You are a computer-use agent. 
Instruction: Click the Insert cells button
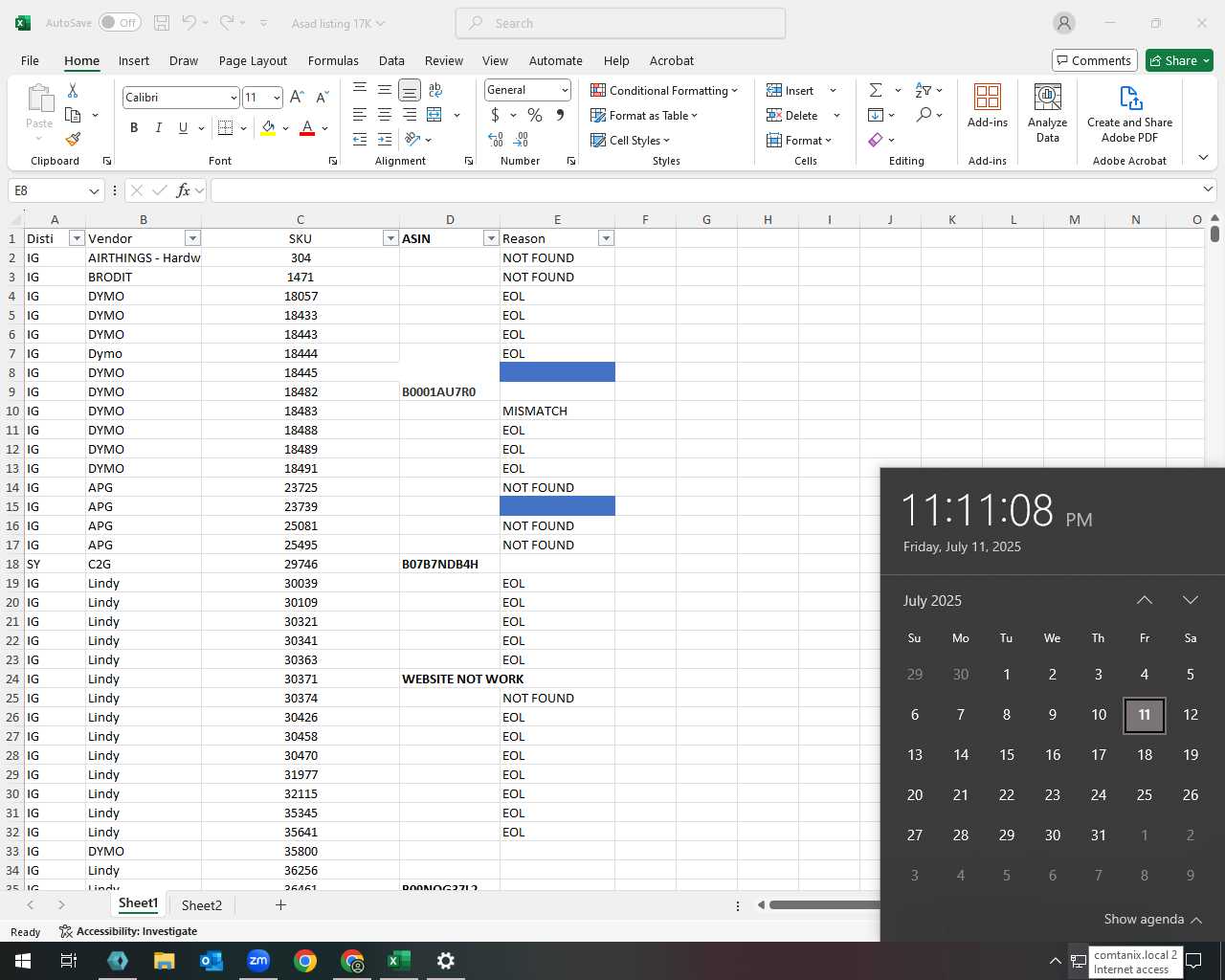pyautogui.click(x=791, y=90)
